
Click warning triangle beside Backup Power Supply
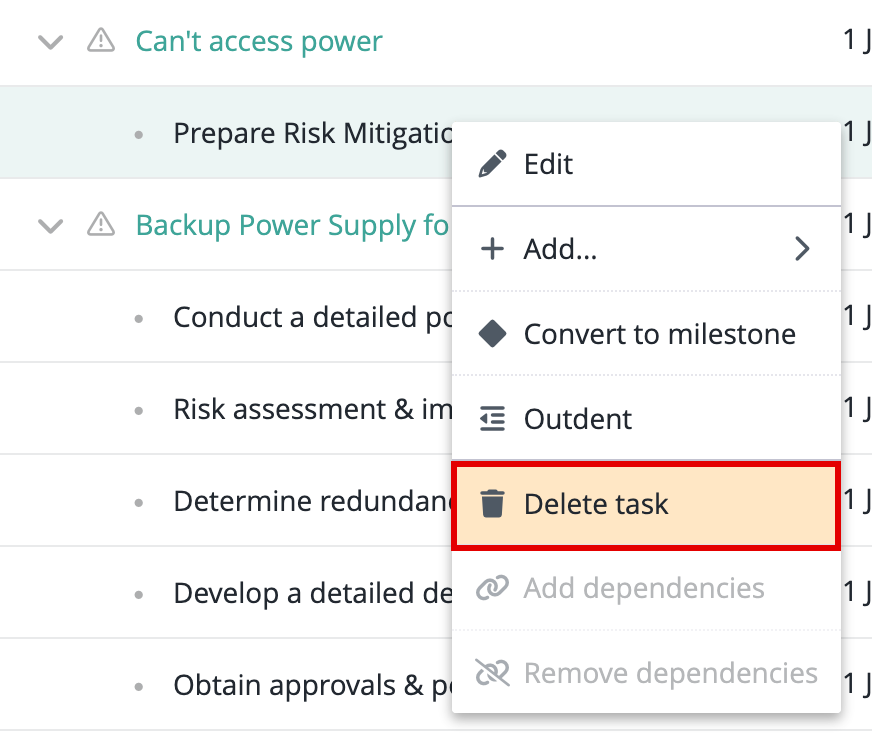101,225
